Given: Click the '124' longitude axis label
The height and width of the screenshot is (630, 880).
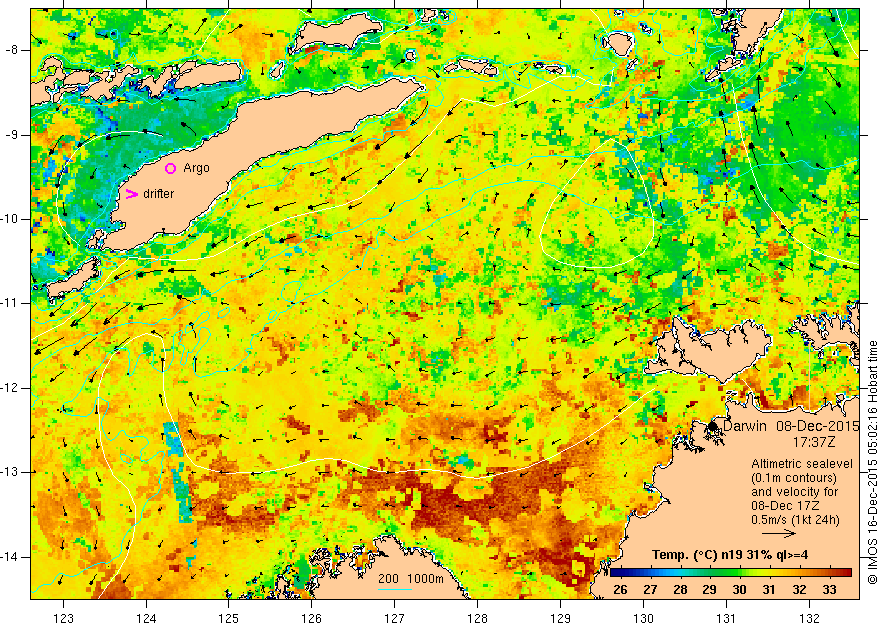Looking at the screenshot, I should tap(146, 619).
